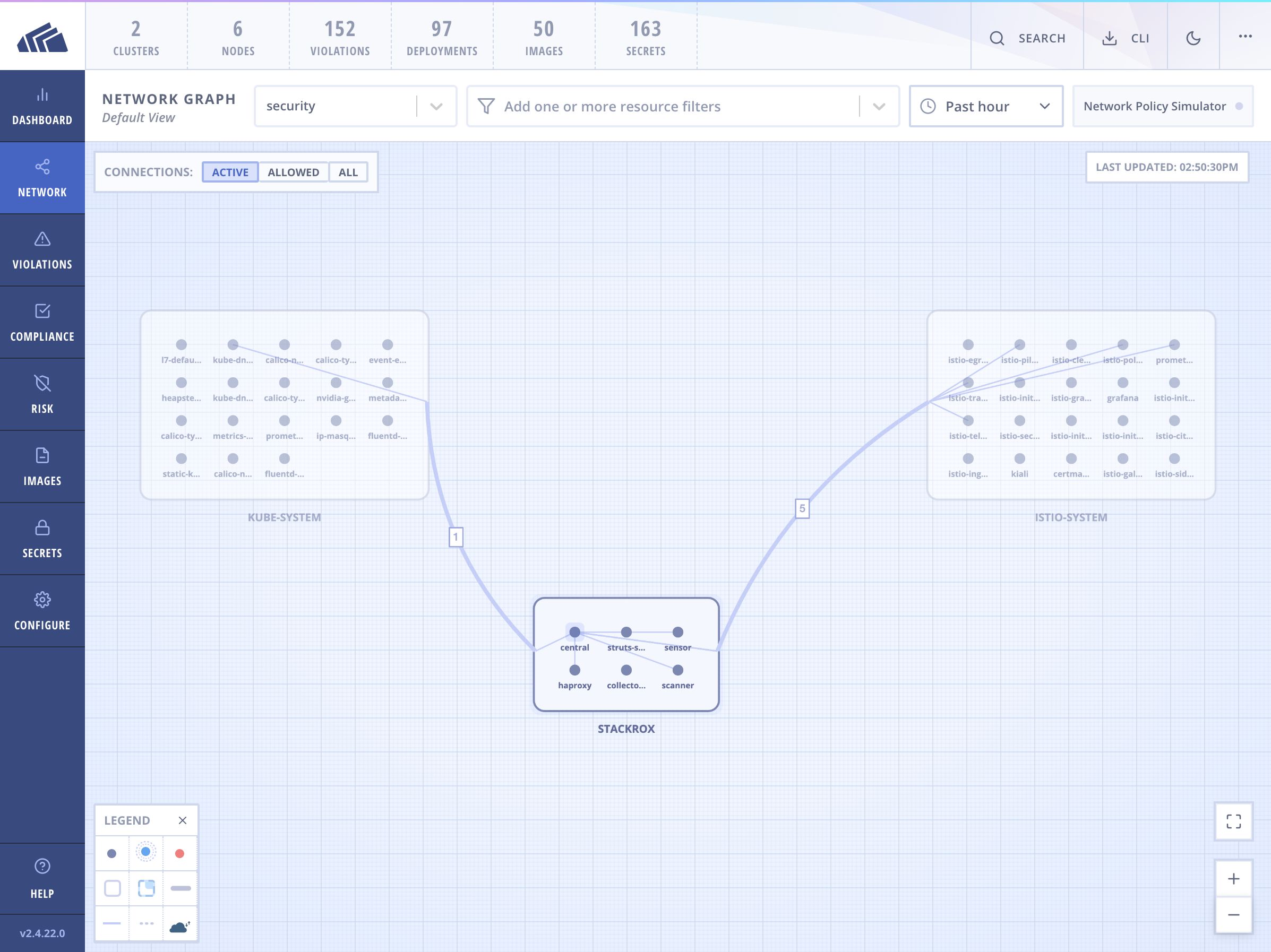Select the grafana node in istio-system
The height and width of the screenshot is (952, 1271).
(x=1123, y=383)
